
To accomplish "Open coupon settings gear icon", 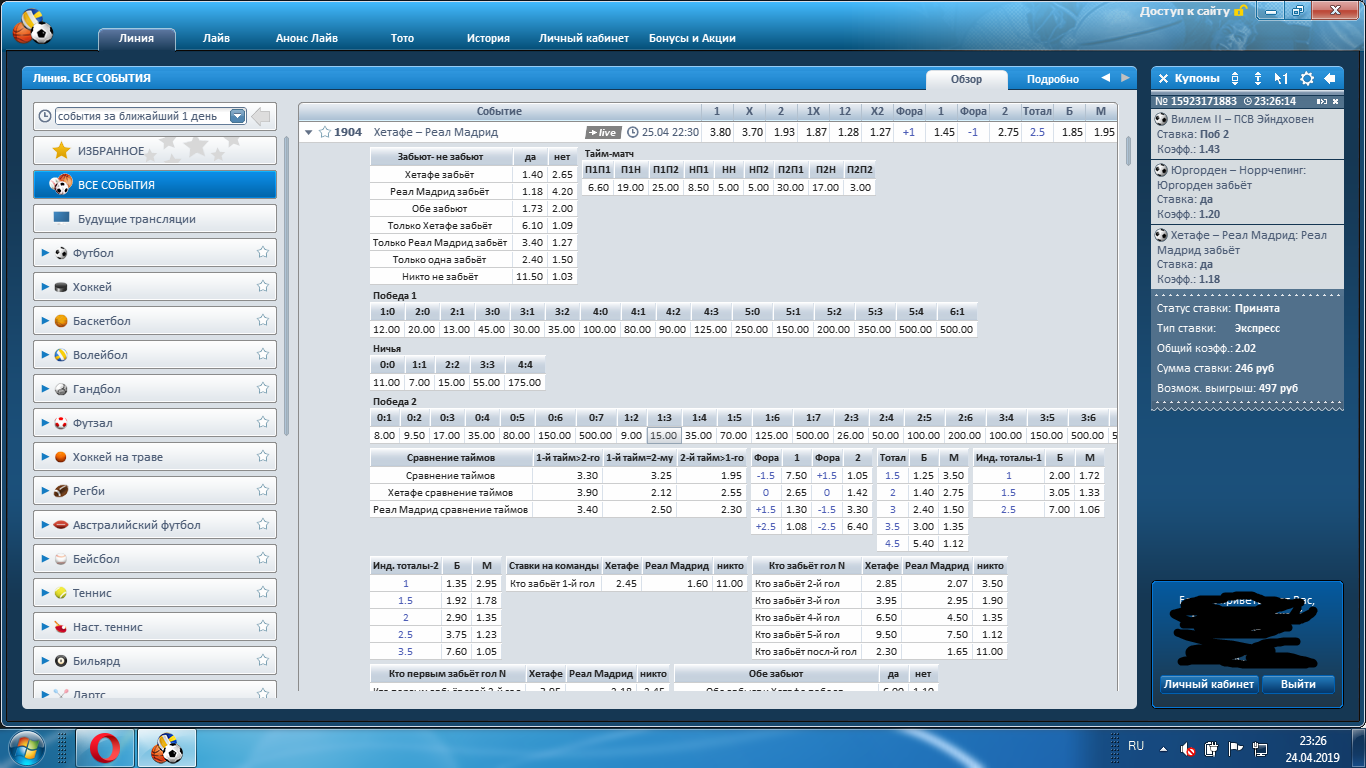I will (1306, 78).
